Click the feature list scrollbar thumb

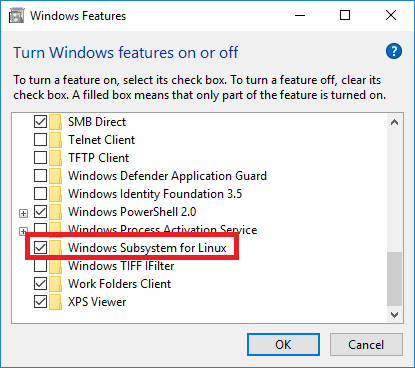[x=395, y=279]
